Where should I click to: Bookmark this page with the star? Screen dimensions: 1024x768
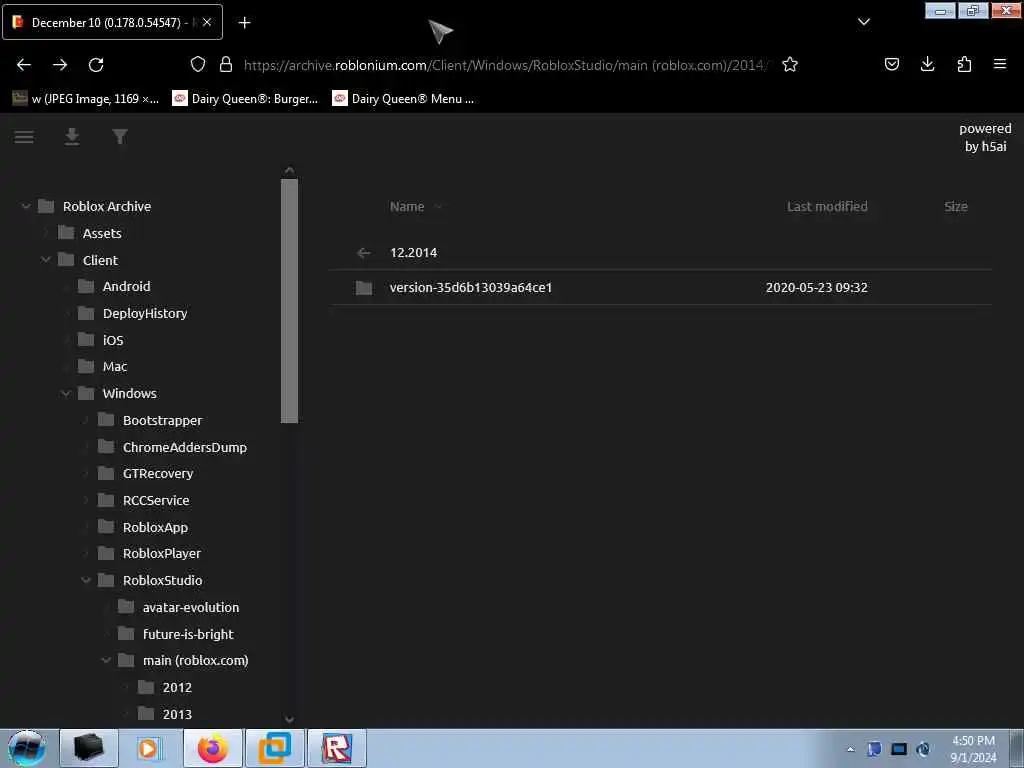[x=790, y=64]
